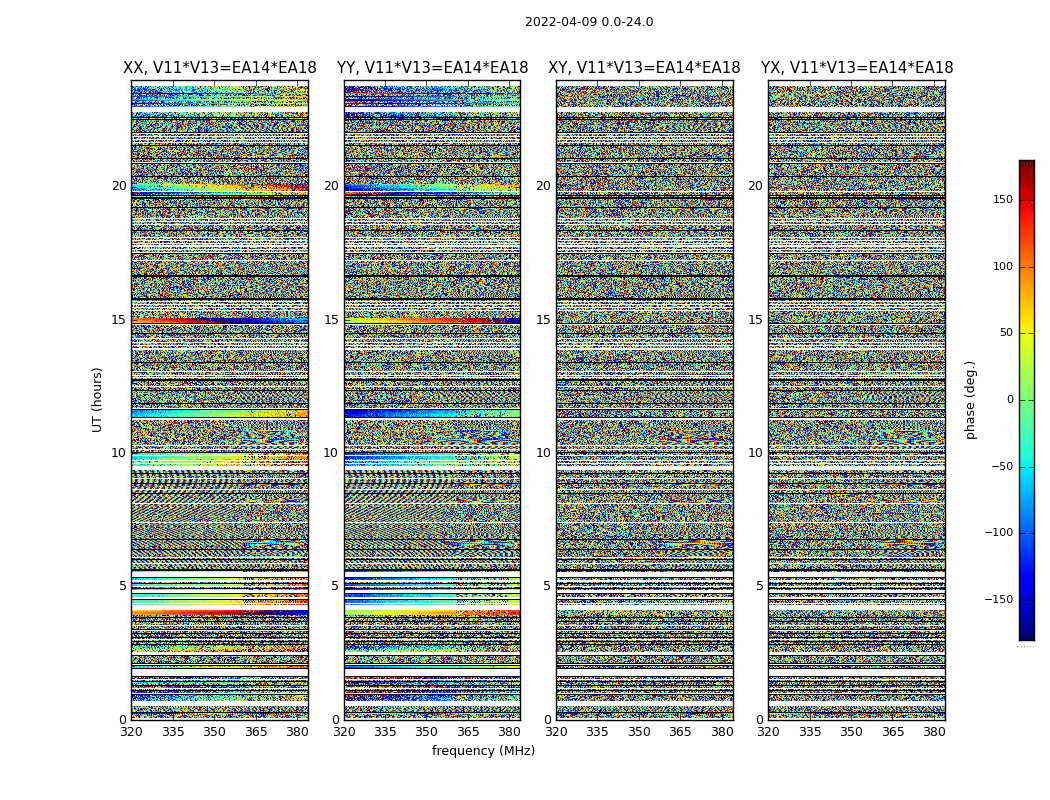The width and height of the screenshot is (1050, 800).
Task: Click the "10" UT tick of XY panel
Action: pos(543,453)
